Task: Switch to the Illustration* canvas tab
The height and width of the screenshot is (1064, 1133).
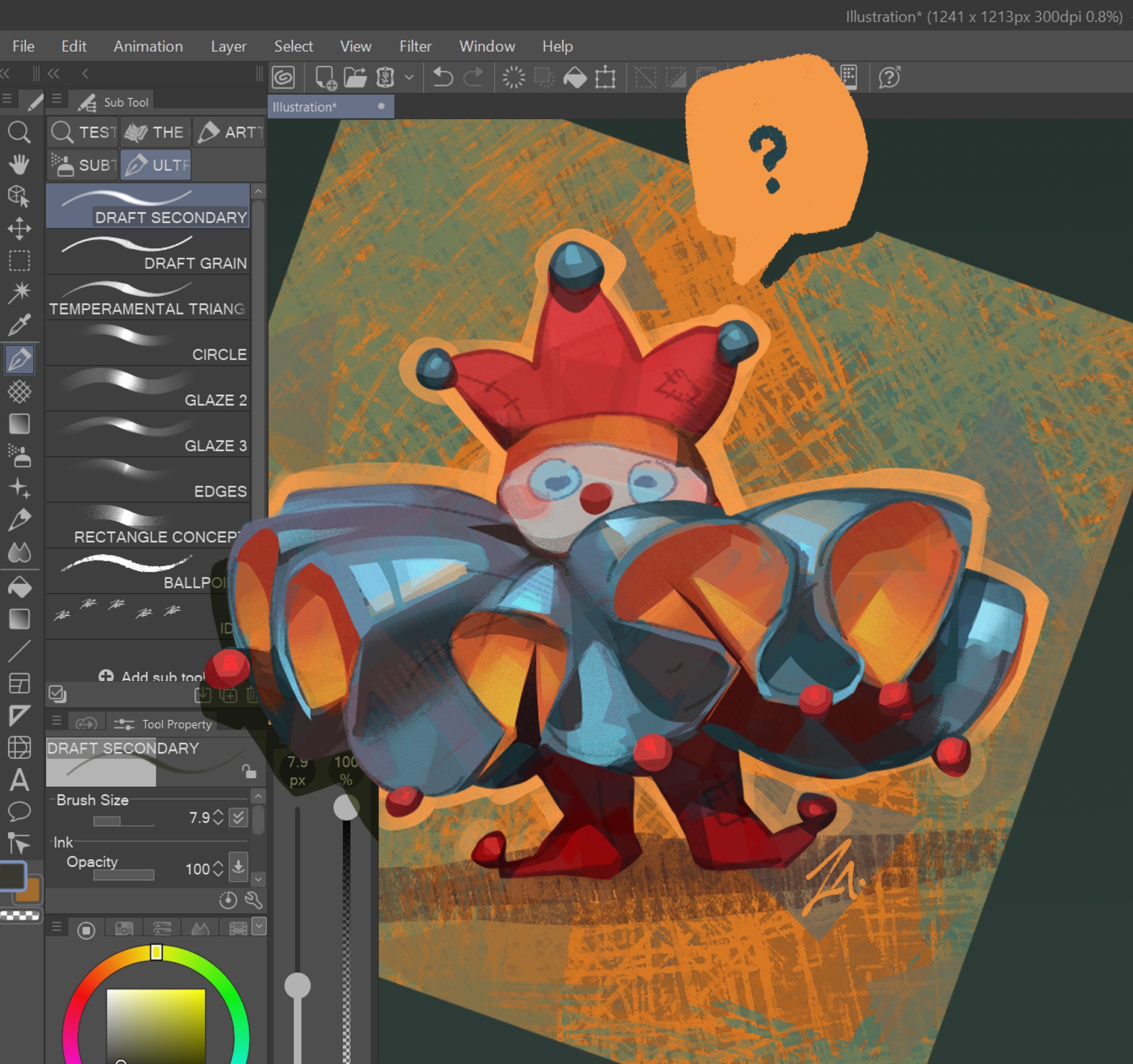Action: 305,107
